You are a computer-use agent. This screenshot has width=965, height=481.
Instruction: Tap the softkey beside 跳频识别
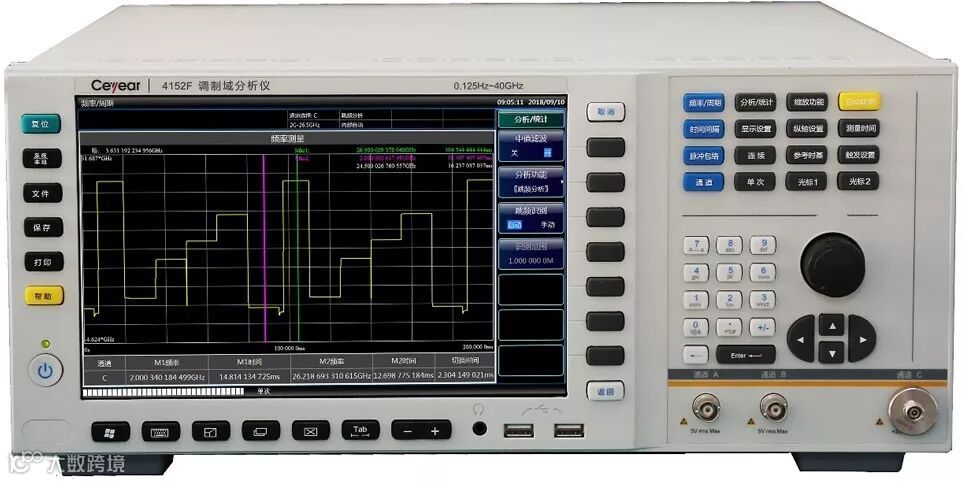(606, 217)
